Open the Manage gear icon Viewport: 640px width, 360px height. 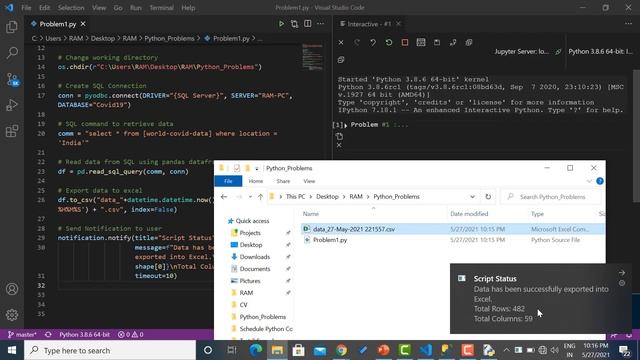coord(12,315)
